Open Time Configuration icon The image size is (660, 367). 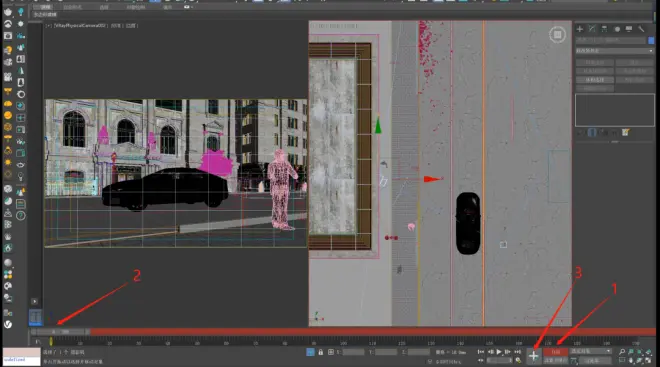518,361
